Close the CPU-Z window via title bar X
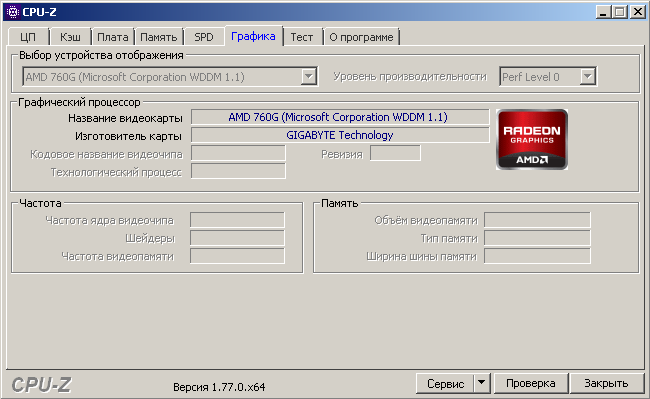The width and height of the screenshot is (650, 399). tap(638, 12)
